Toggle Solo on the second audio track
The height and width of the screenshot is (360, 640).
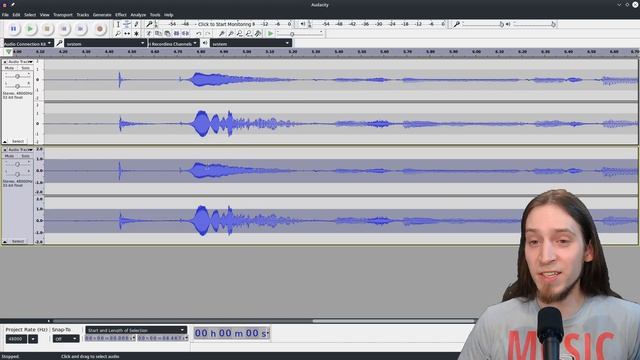tap(25, 156)
